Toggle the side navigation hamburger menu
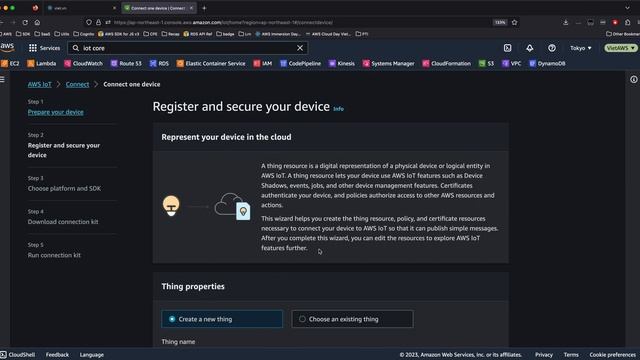Image resolution: width=640 pixels, height=360 pixels. pyautogui.click(x=2, y=79)
